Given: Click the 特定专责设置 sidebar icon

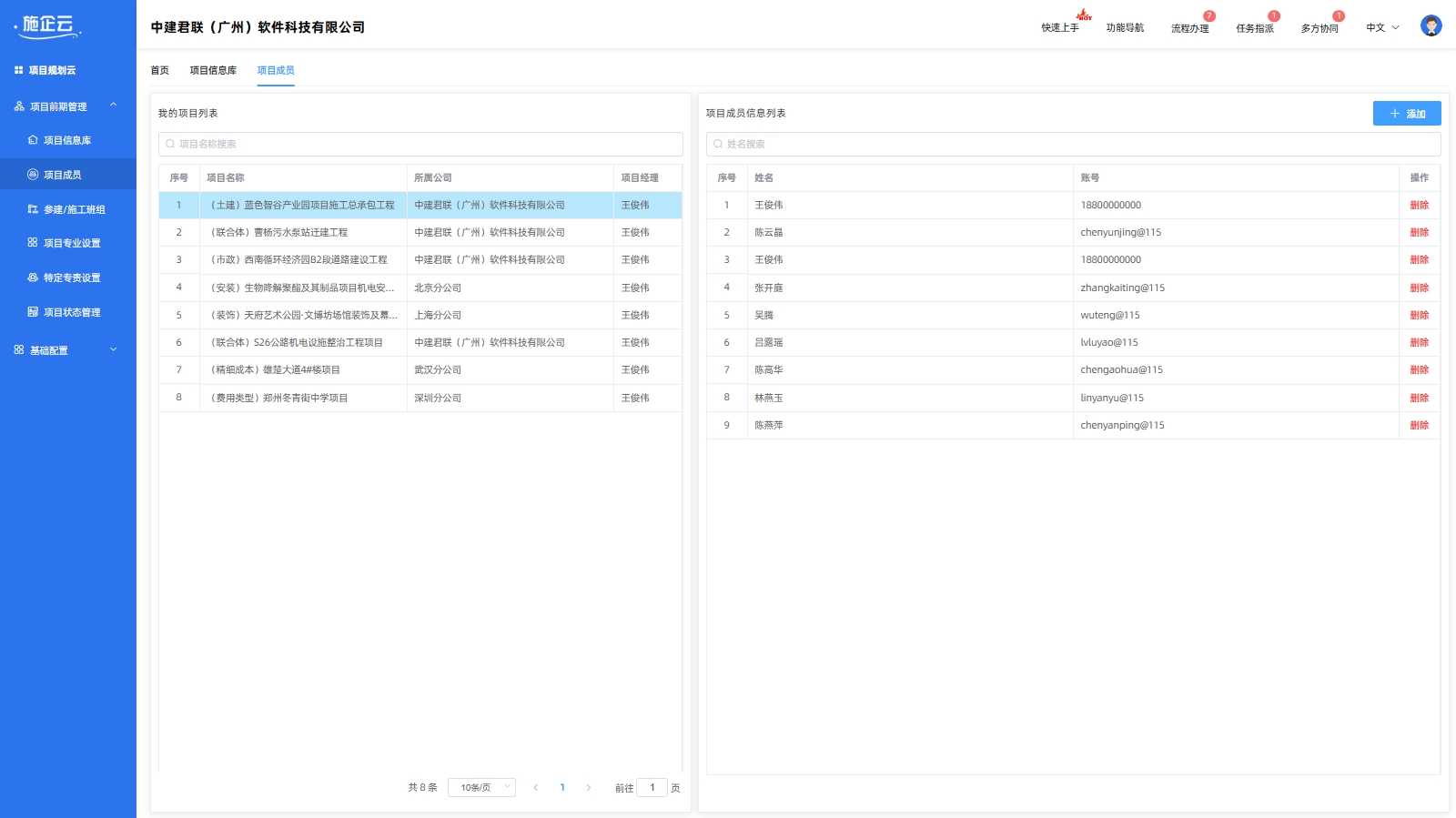Looking at the screenshot, I should pos(33,278).
